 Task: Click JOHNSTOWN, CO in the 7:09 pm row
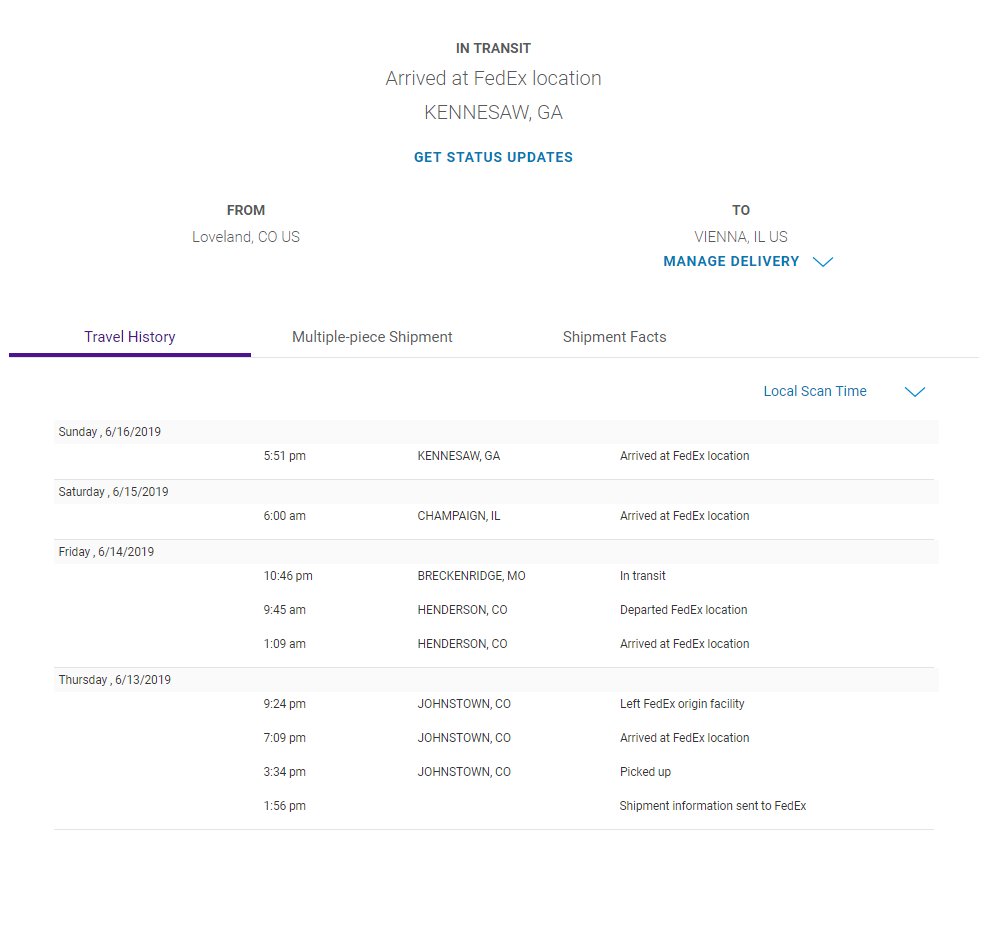click(464, 737)
